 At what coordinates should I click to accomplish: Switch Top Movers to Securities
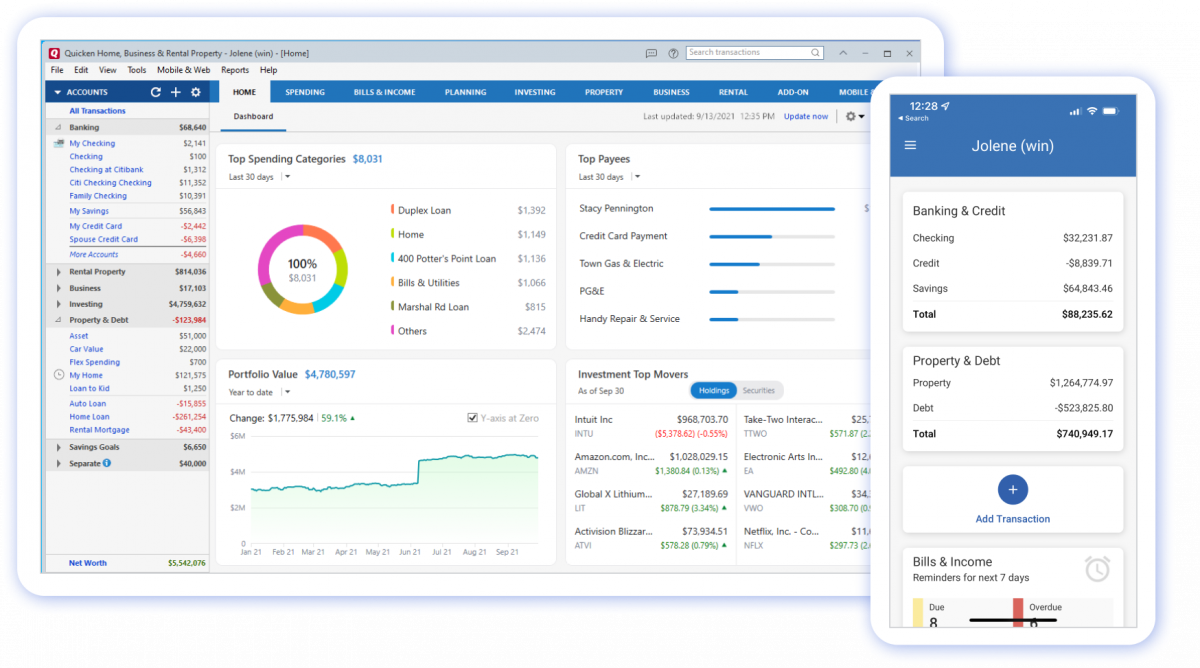pos(759,390)
